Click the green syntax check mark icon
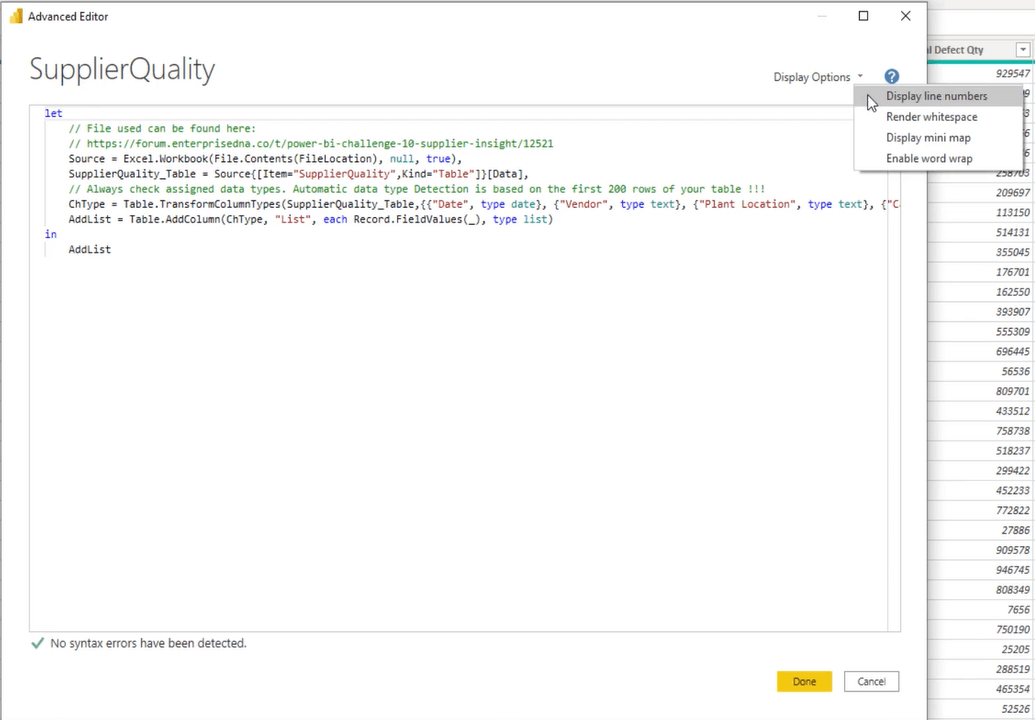1035x720 pixels. (x=38, y=643)
